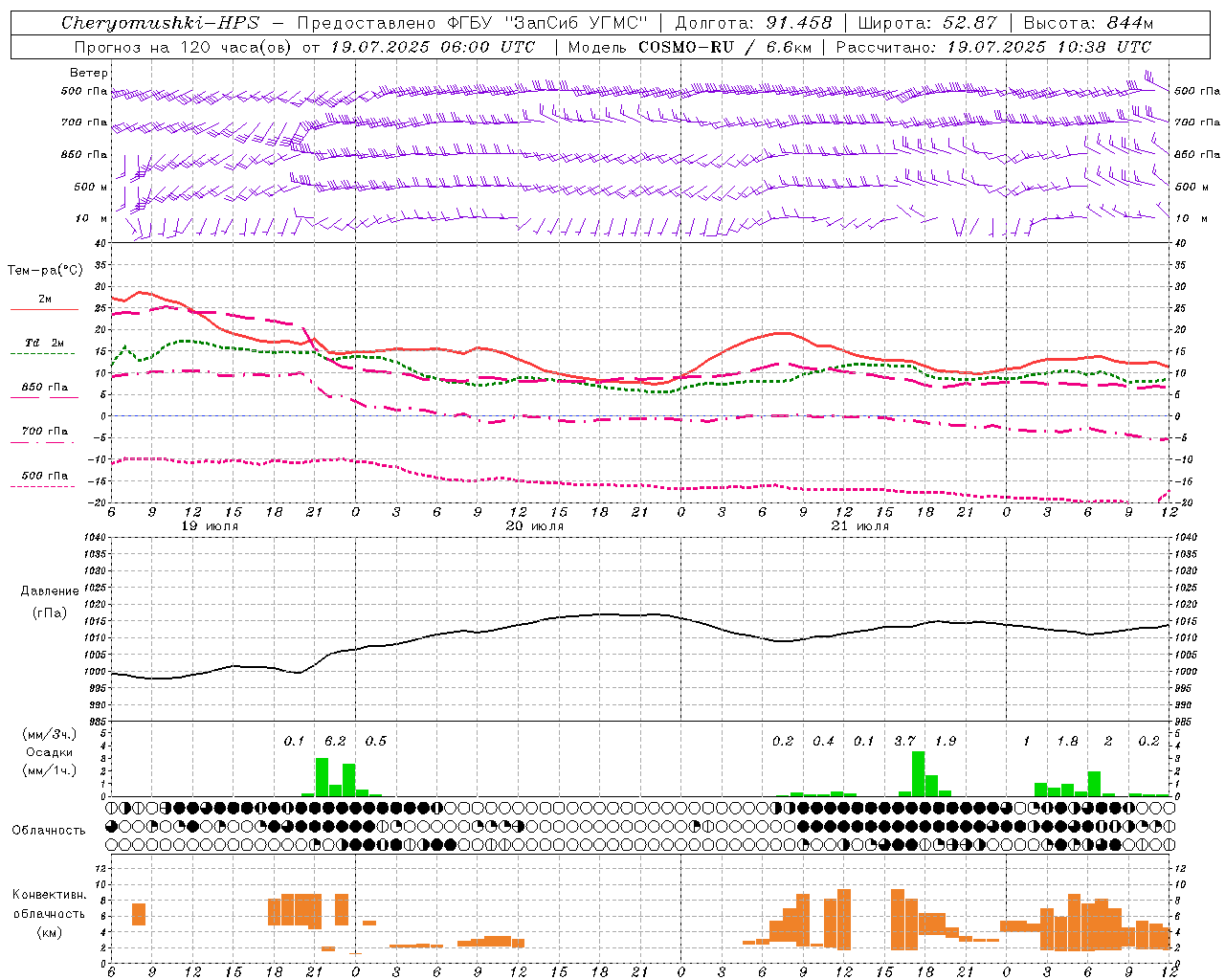Click the '10 м' wind level label at left

coord(92,219)
